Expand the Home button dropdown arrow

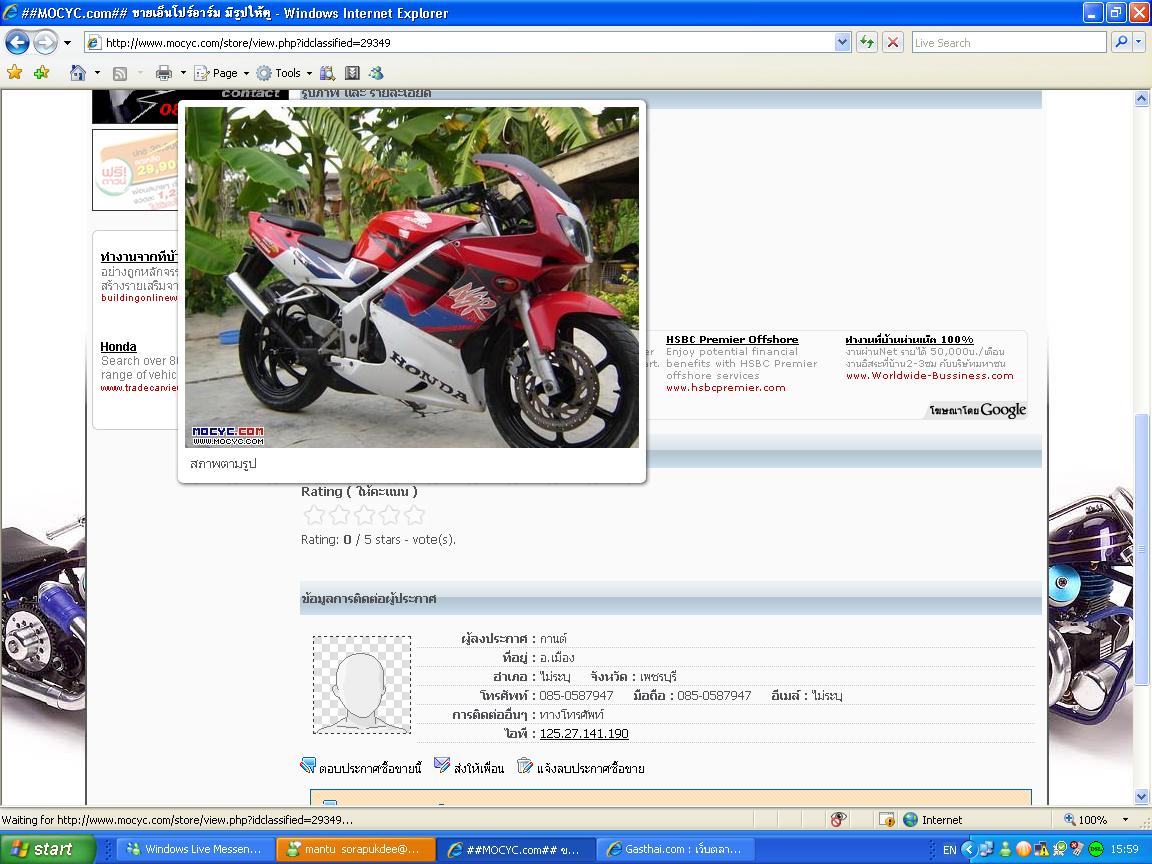pyautogui.click(x=97, y=73)
